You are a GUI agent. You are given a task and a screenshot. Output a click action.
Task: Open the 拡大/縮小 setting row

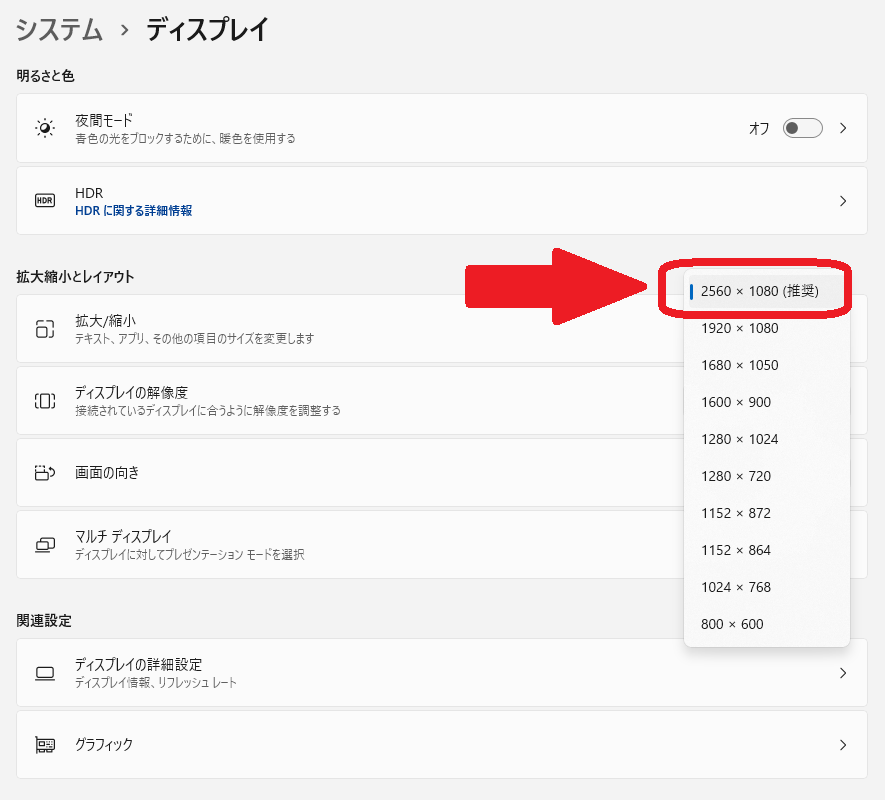(442, 329)
